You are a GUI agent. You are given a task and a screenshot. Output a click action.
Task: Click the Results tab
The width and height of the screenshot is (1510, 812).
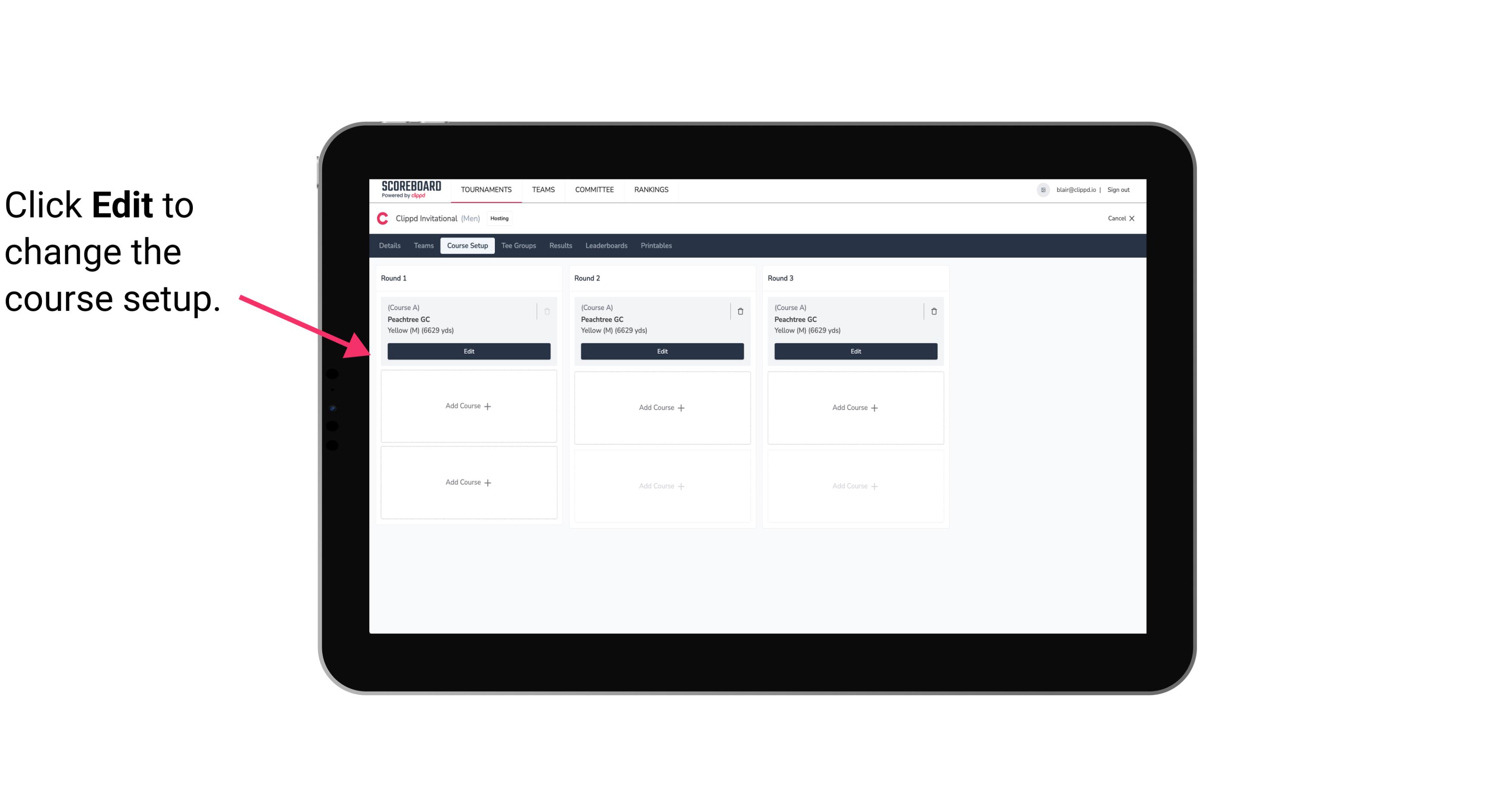pyautogui.click(x=561, y=245)
